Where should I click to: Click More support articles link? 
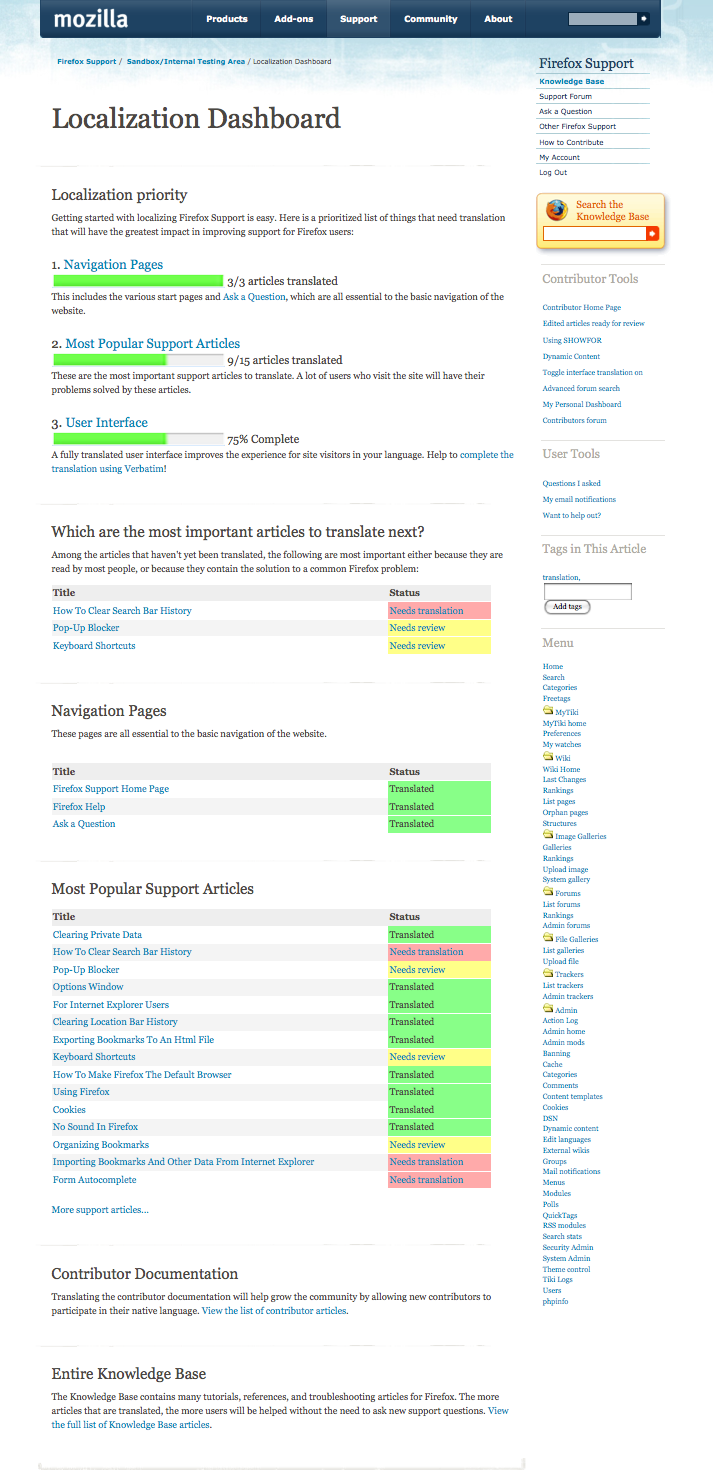click(x=100, y=1210)
